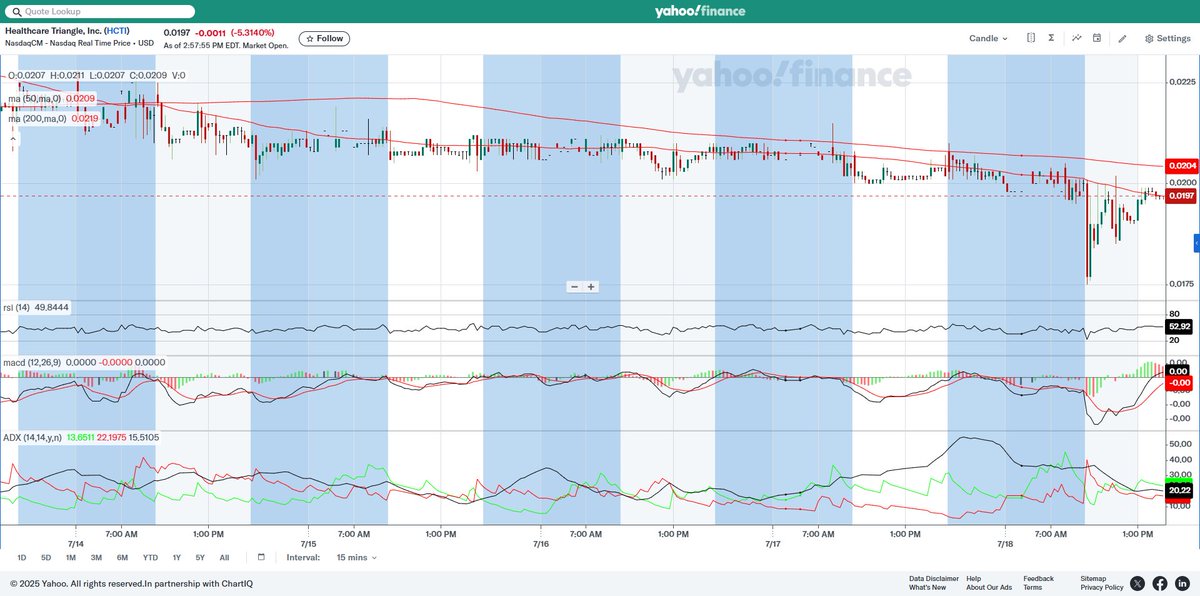The height and width of the screenshot is (596, 1200).
Task: Open the Privacy Policy link
Action: 1102,587
